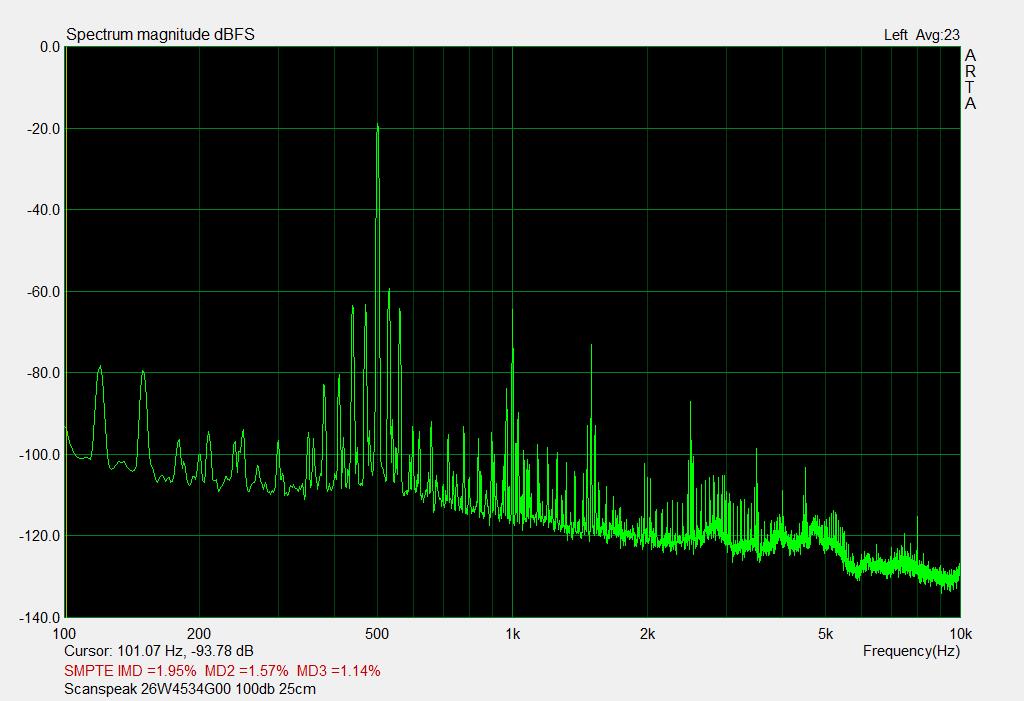Click the "MD3 =1.14%" distortion value
This screenshot has height=701, width=1024.
(x=338, y=670)
